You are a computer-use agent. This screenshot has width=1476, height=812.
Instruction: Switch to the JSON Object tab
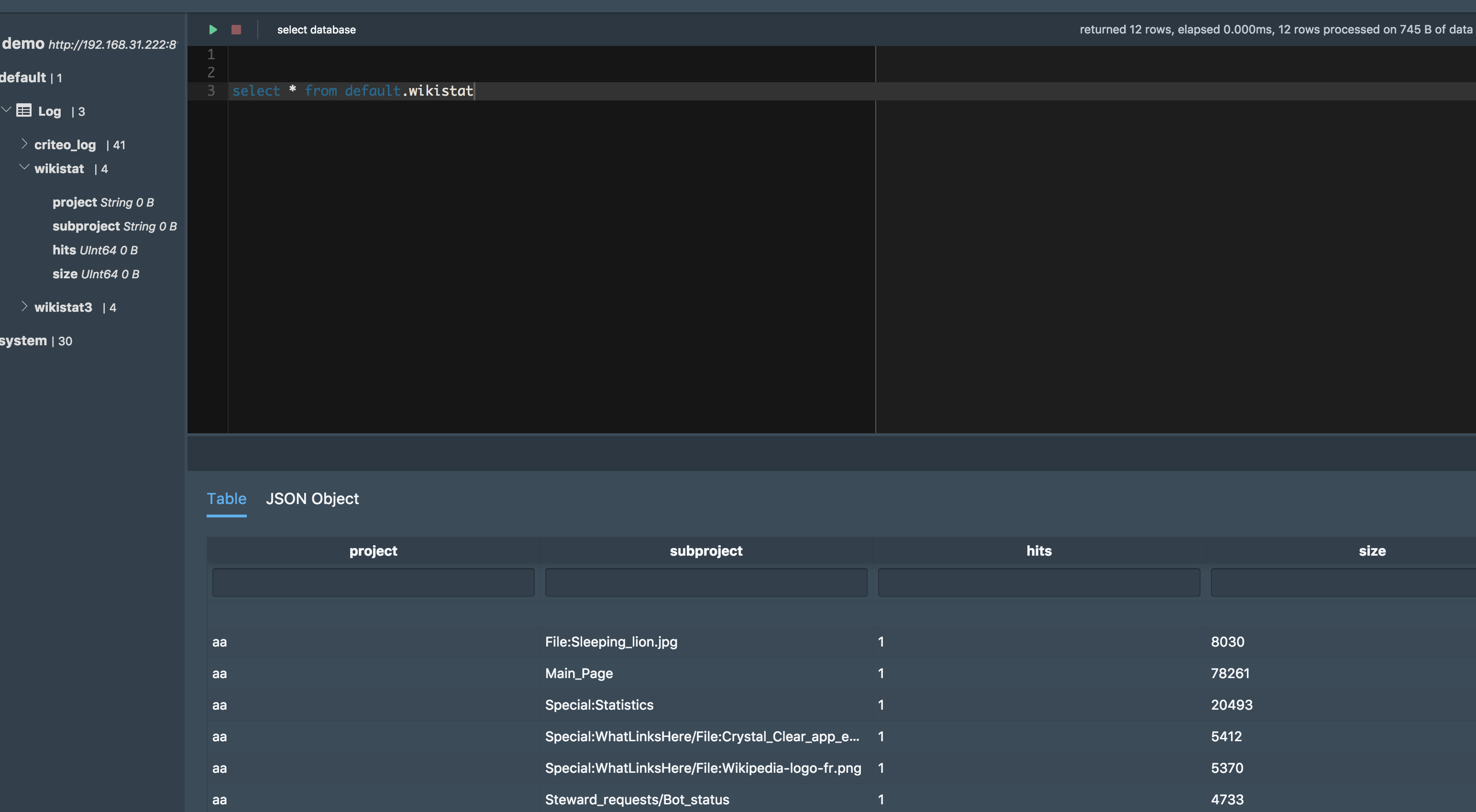[312, 499]
